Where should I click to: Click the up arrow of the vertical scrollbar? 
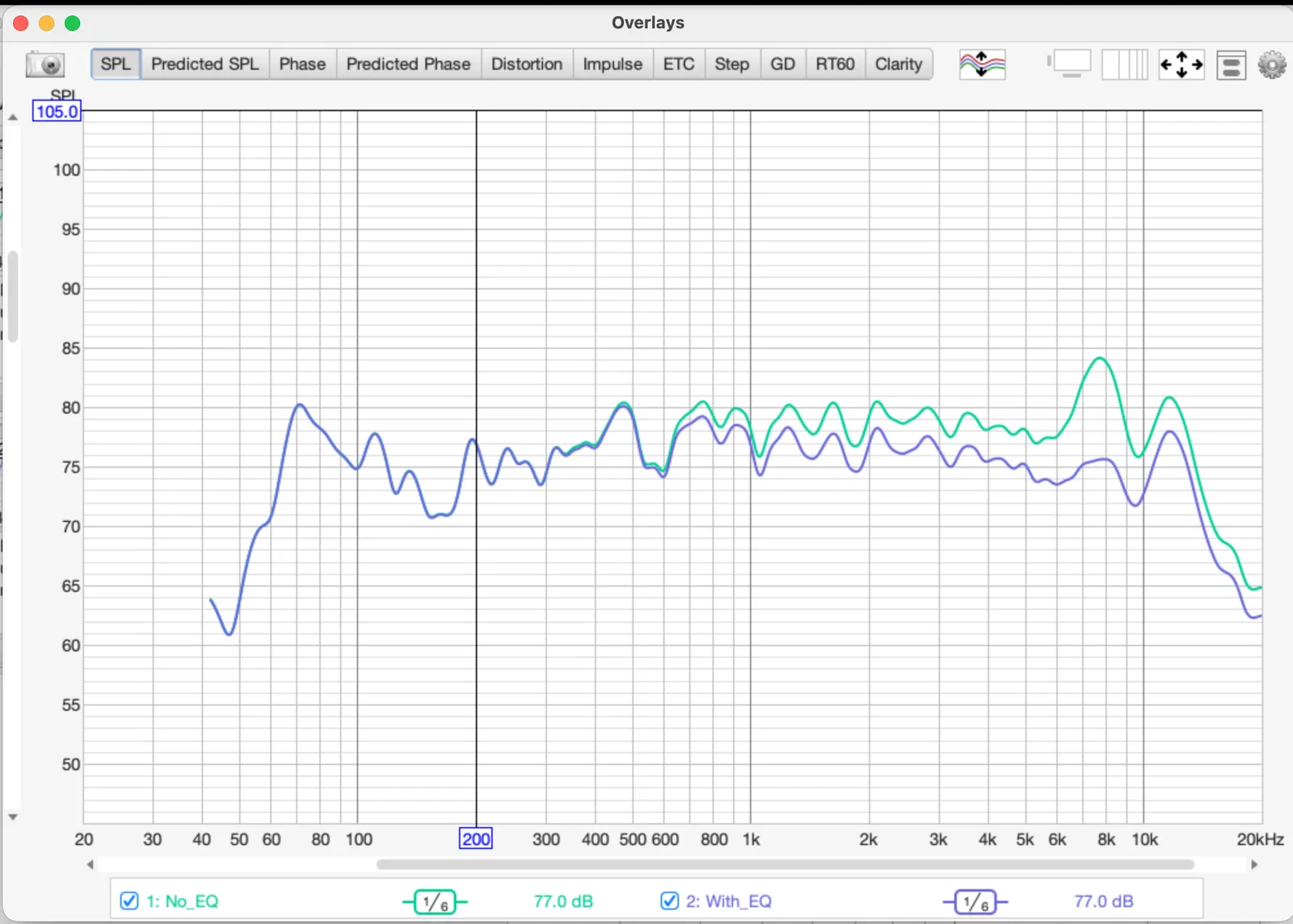click(x=13, y=117)
